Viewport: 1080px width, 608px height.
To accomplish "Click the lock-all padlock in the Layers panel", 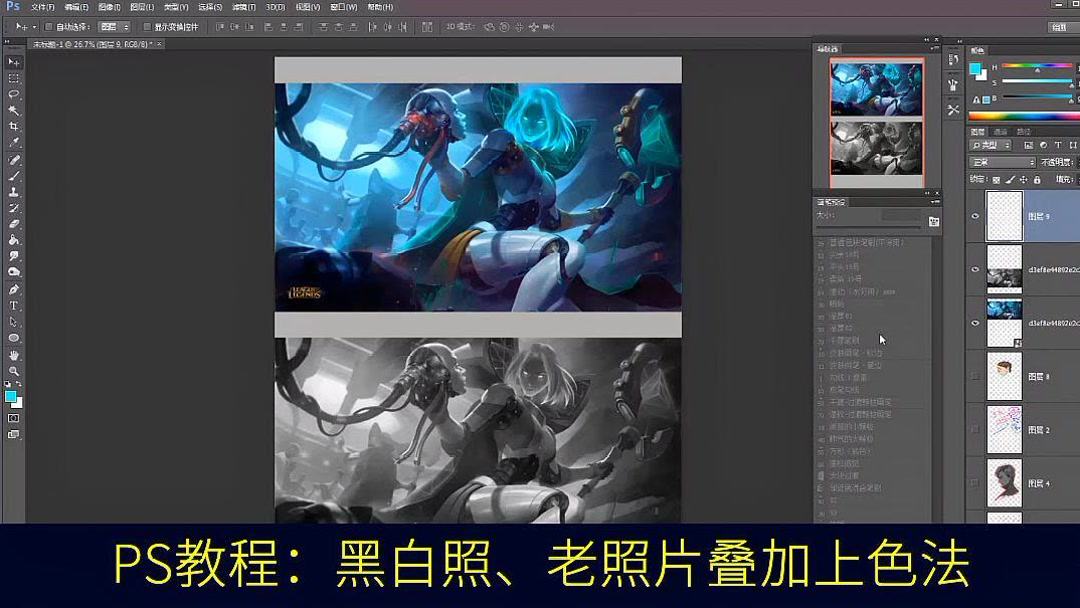I will (1036, 179).
